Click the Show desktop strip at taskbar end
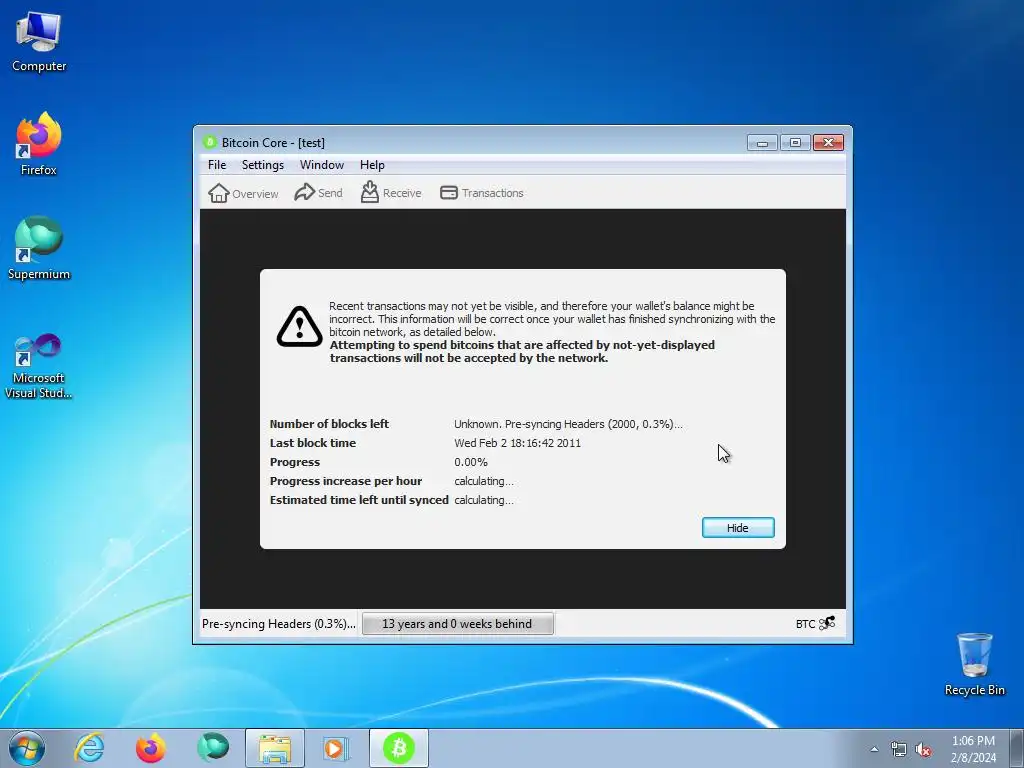 tap(1018, 748)
